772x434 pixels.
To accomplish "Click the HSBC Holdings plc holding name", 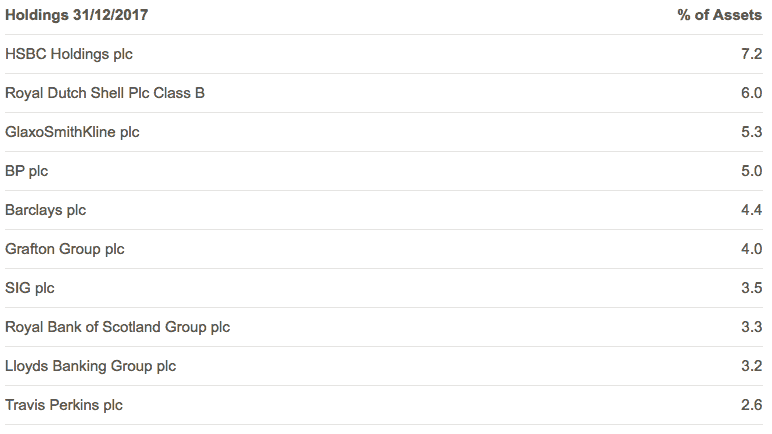I will [x=69, y=54].
